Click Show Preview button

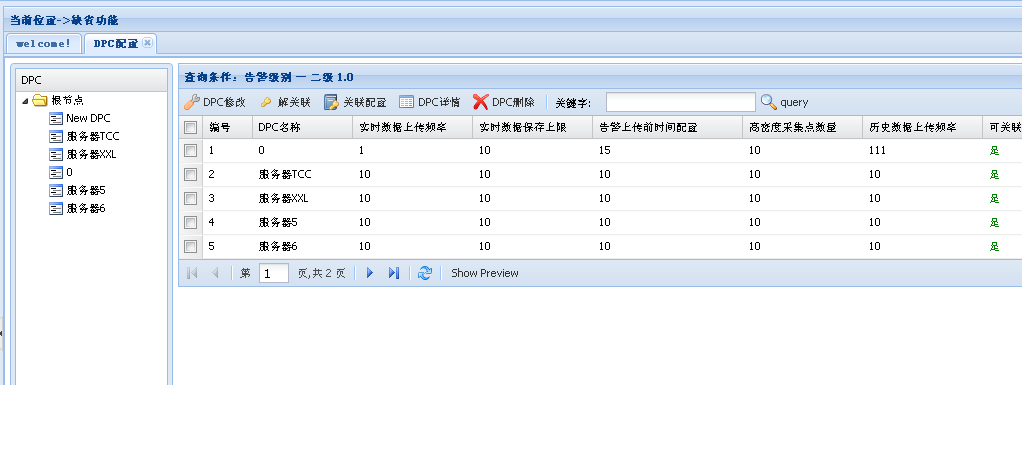[x=485, y=273]
